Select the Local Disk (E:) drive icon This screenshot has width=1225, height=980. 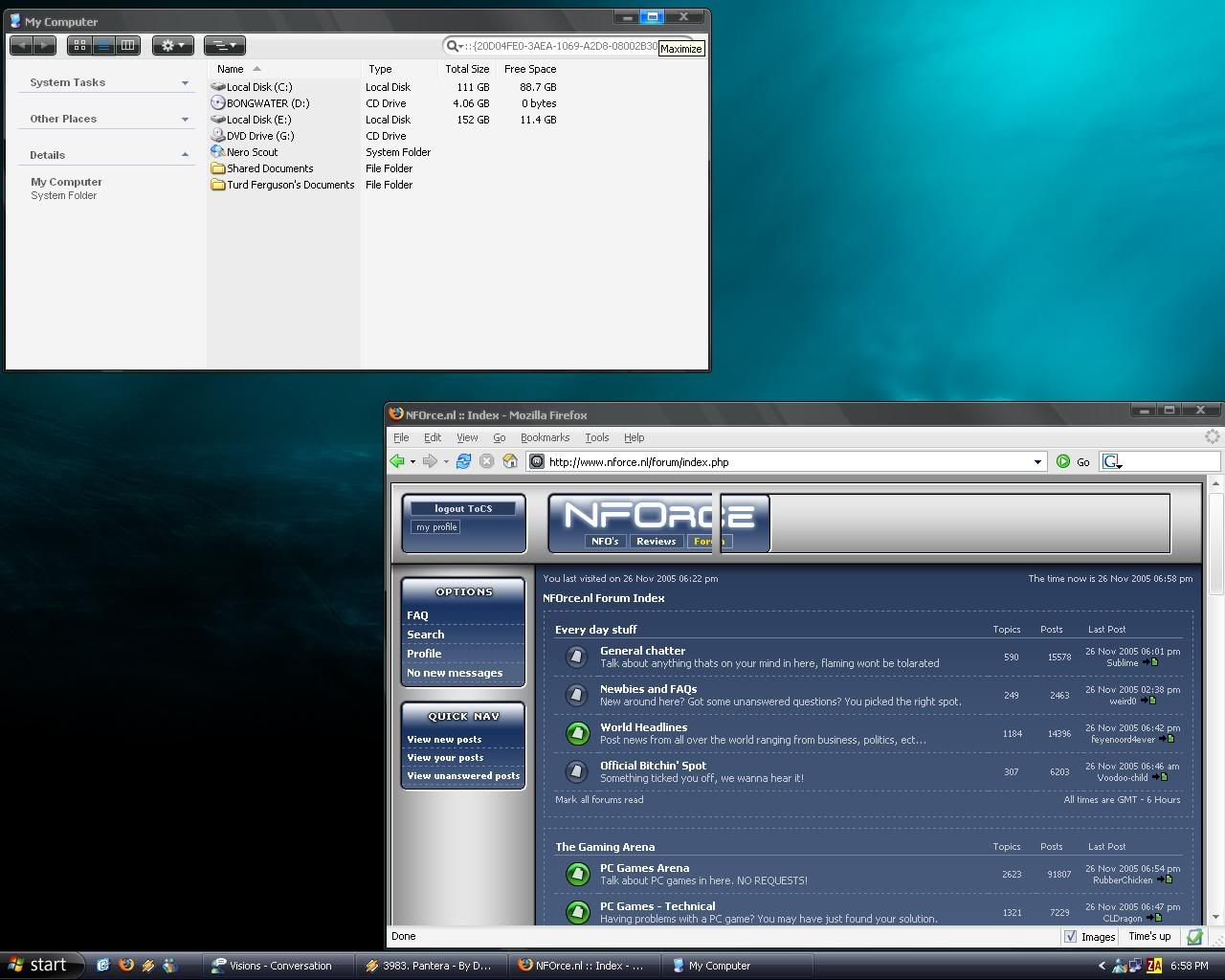[x=218, y=120]
